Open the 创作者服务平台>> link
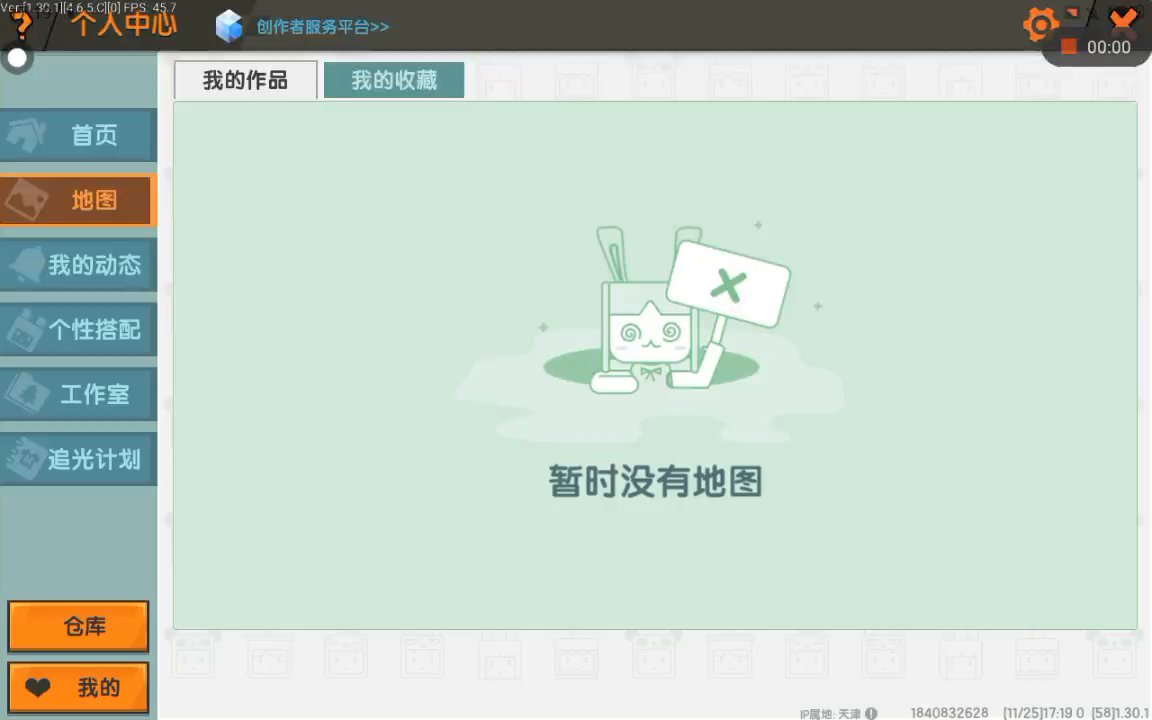The image size is (1152, 720). 322,27
